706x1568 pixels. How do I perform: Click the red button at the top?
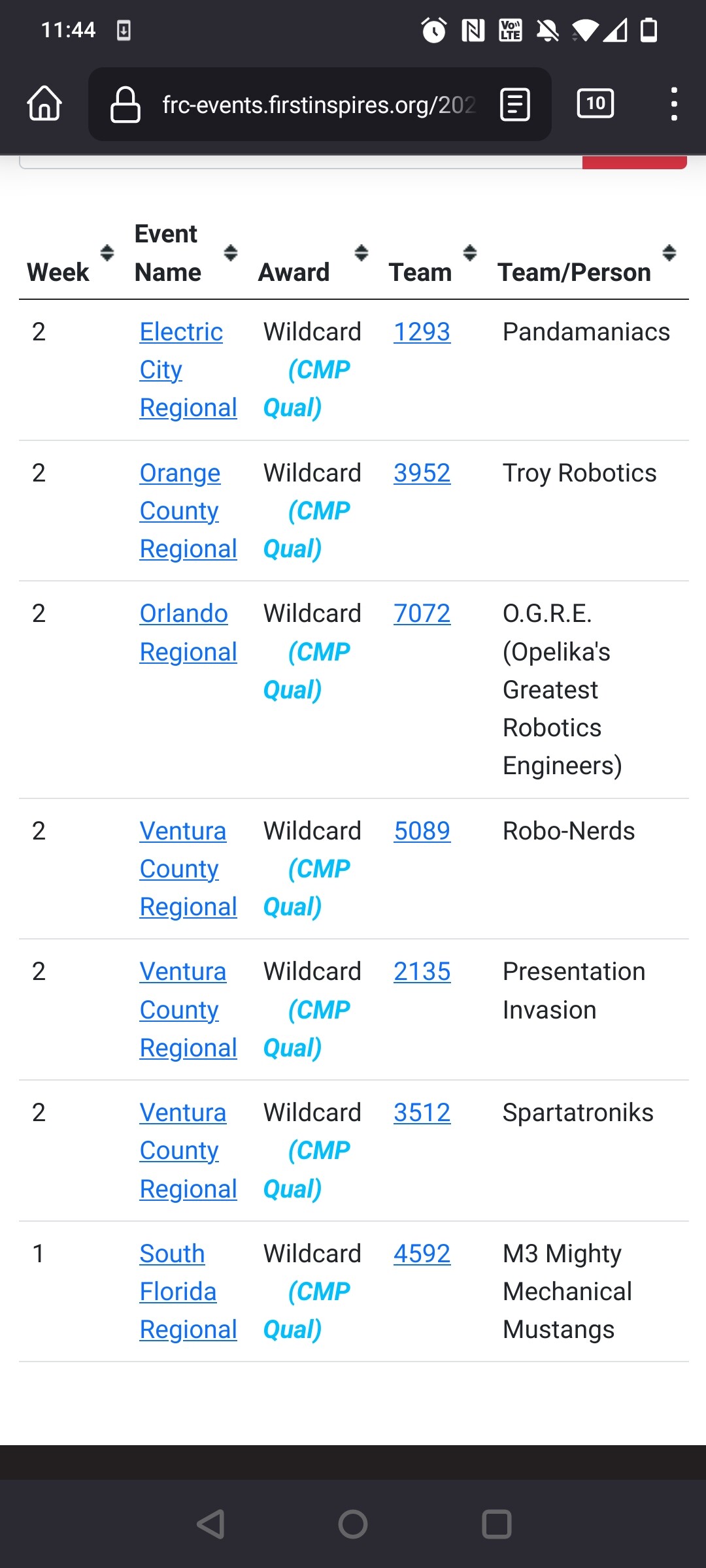click(634, 162)
